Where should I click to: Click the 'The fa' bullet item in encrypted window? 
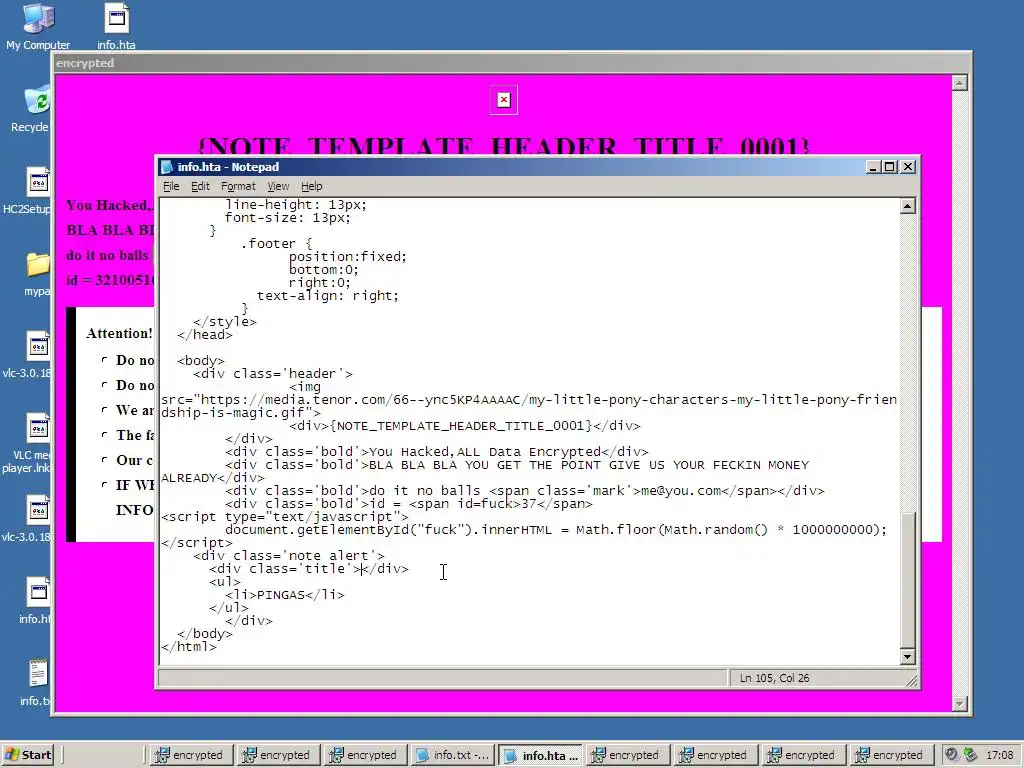point(135,435)
